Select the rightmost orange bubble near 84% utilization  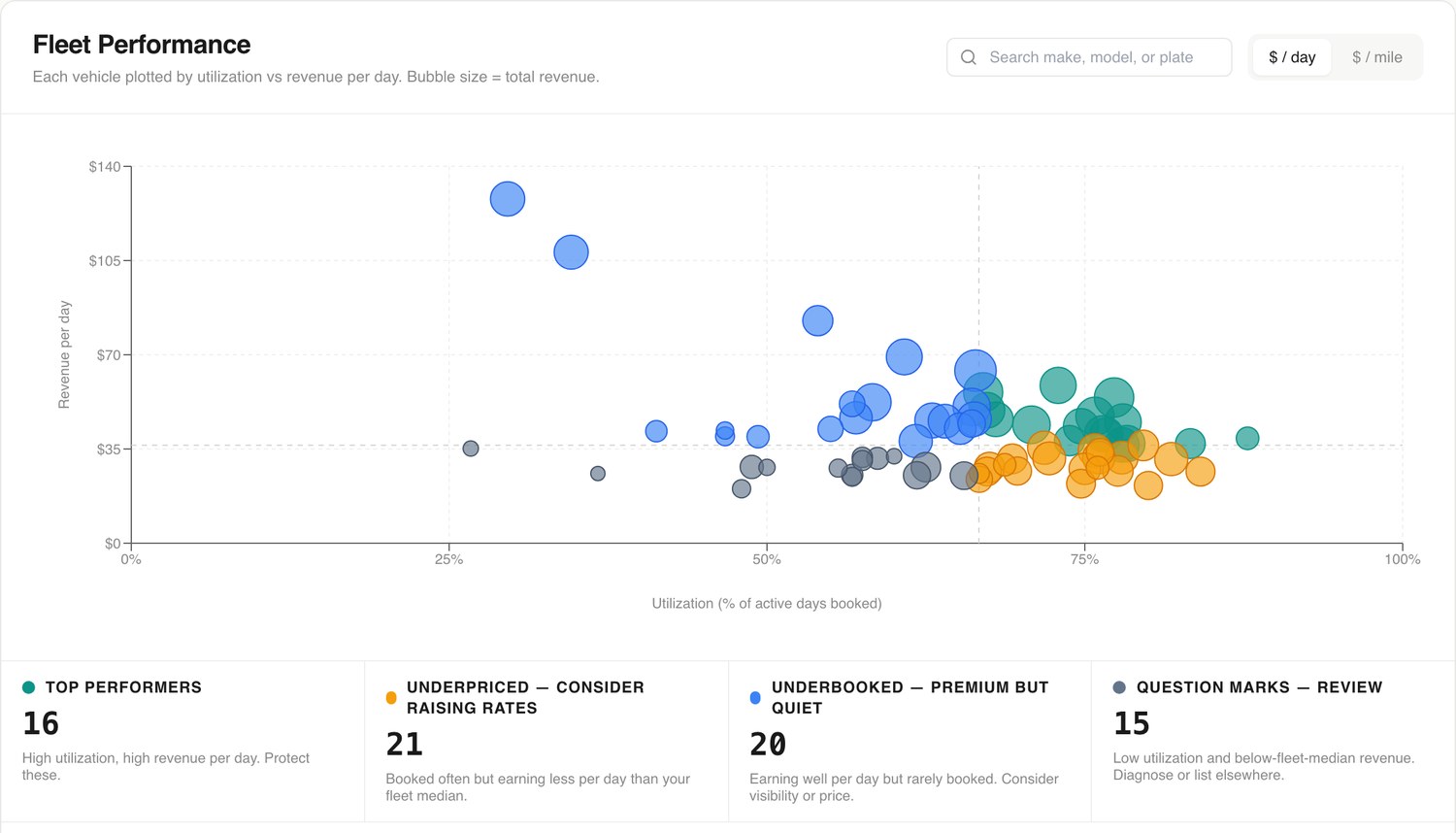tap(1201, 472)
